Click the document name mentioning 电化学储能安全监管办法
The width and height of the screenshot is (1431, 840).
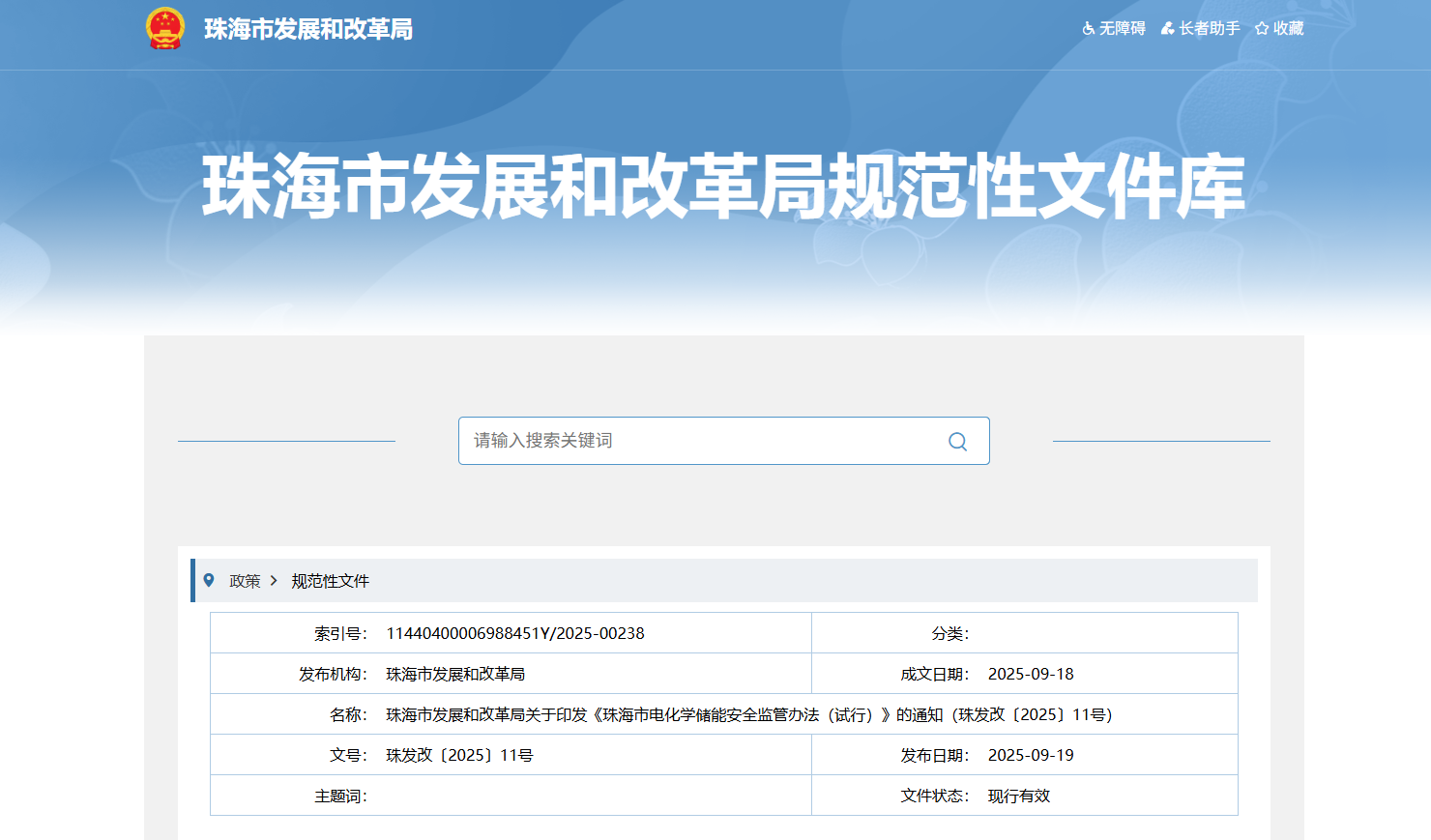coord(749,714)
